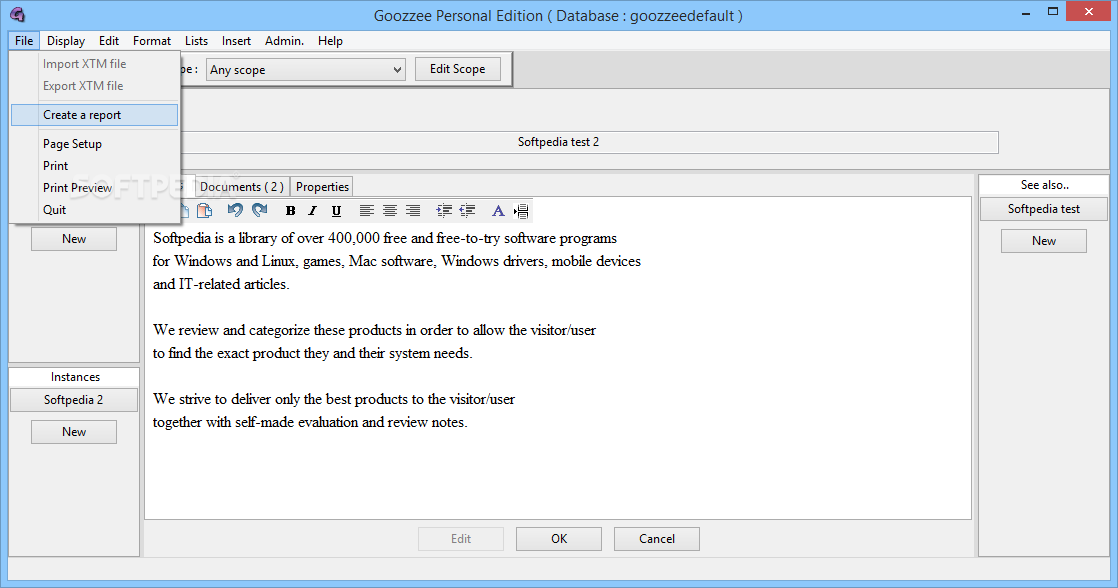
Task: Click the insert page break icon
Action: click(521, 211)
